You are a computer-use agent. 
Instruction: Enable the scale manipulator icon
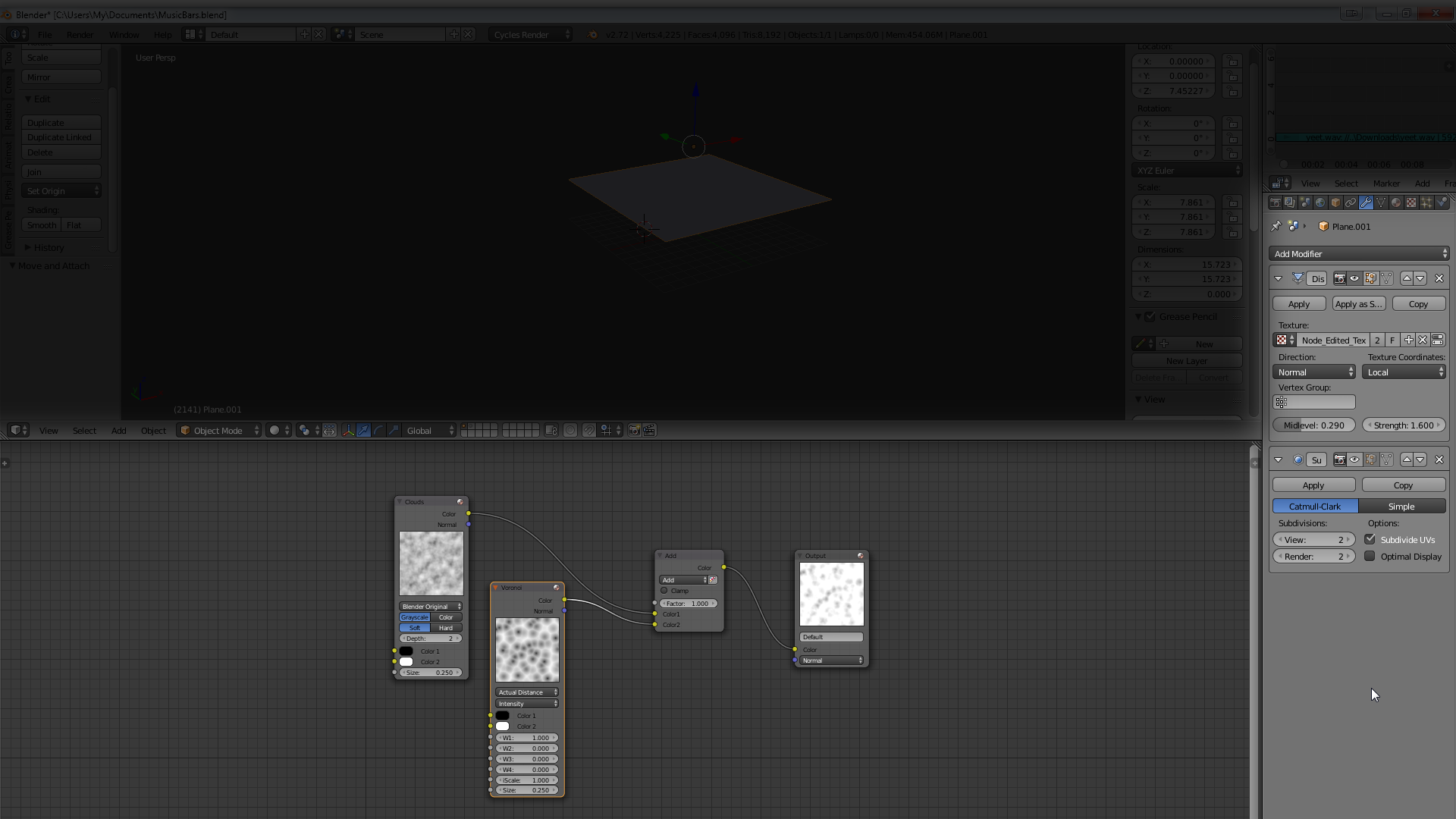(x=394, y=430)
